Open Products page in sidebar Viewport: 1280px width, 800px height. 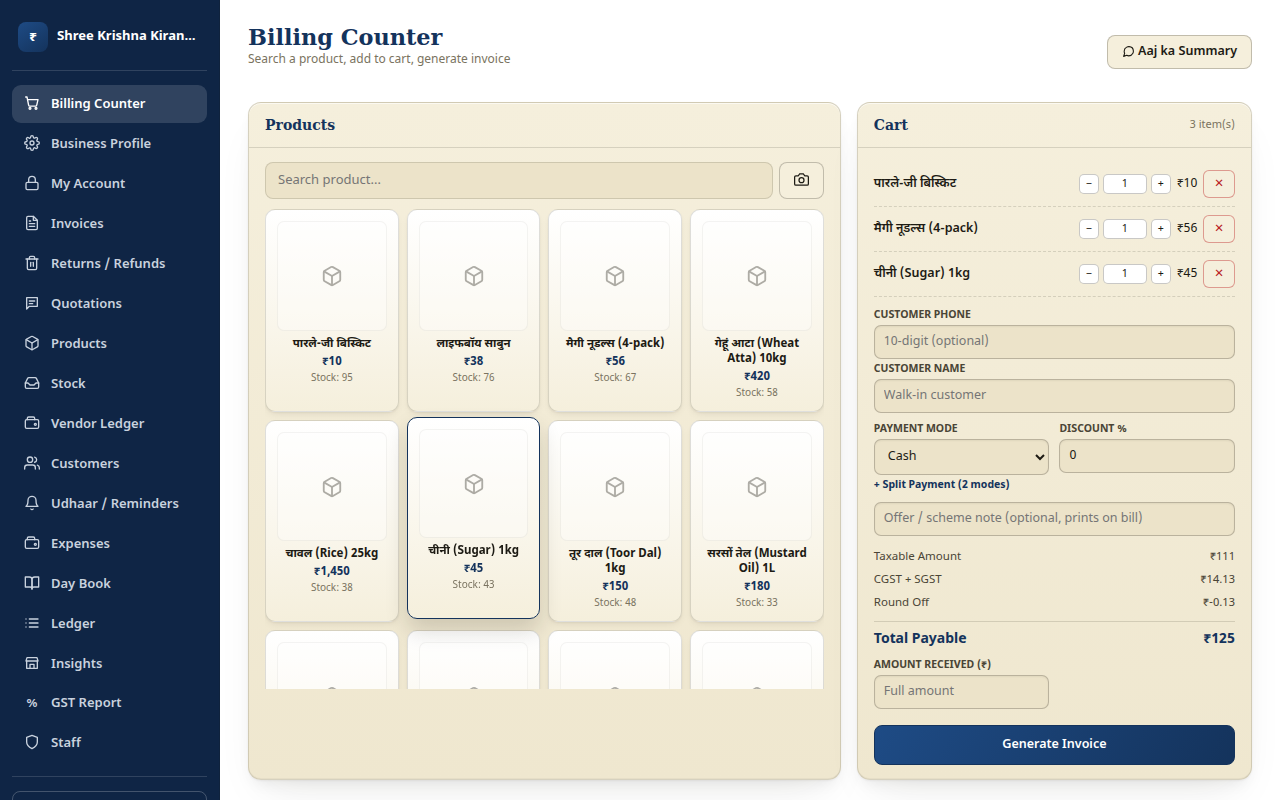click(x=110, y=343)
